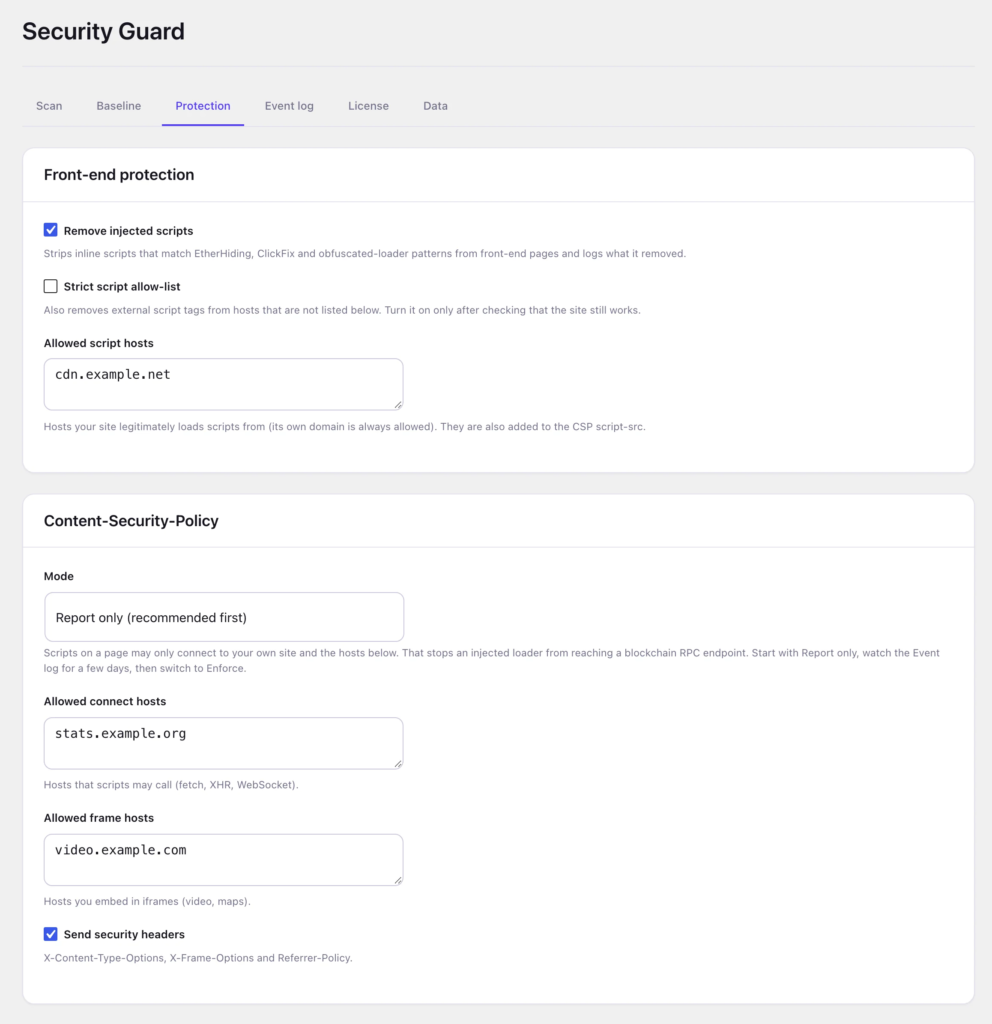Grab resize handle of Allowed frame hosts box
Image resolution: width=992 pixels, height=1024 pixels.
(398, 880)
